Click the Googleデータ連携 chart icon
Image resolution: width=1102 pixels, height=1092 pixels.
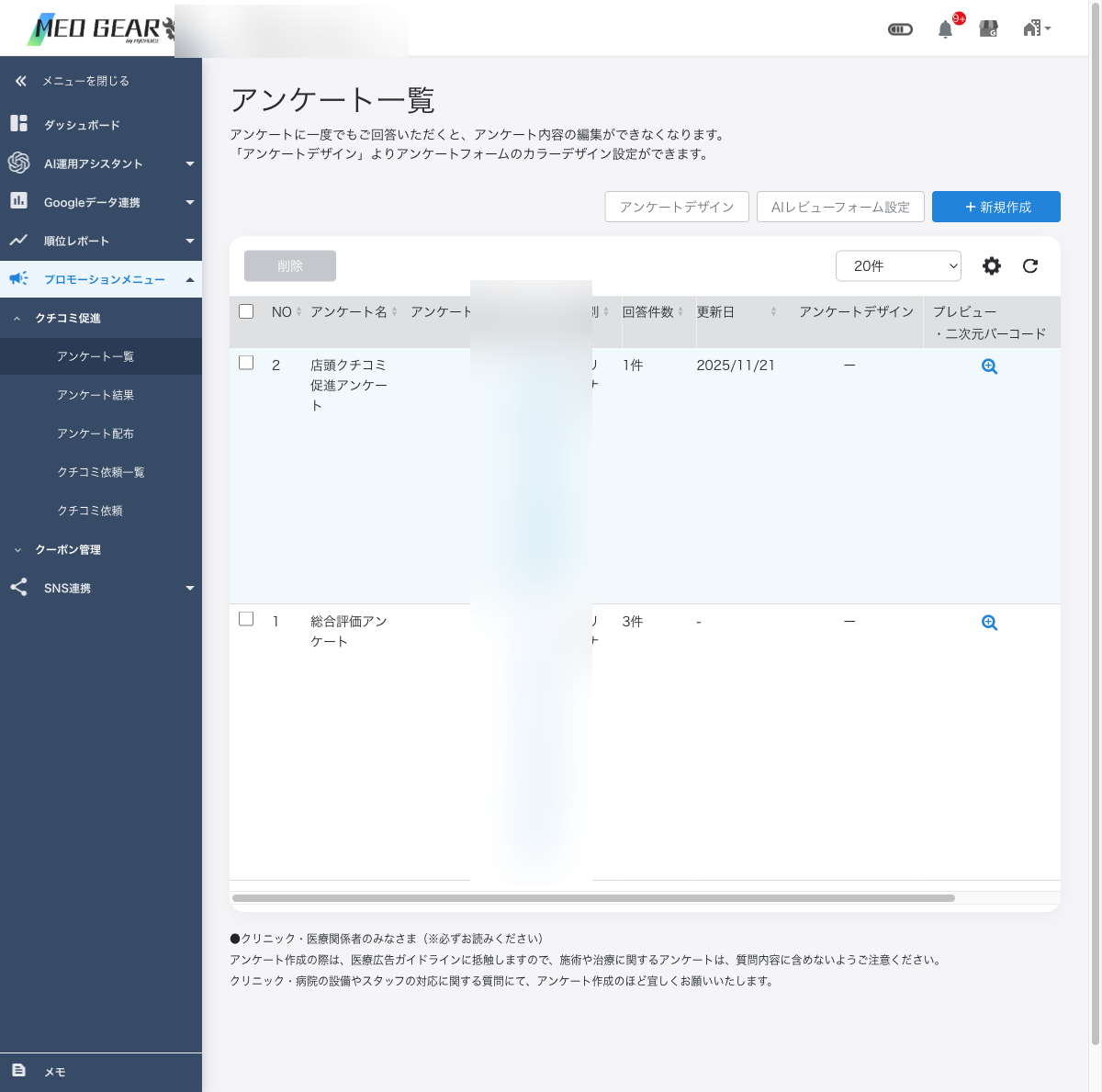pos(18,200)
